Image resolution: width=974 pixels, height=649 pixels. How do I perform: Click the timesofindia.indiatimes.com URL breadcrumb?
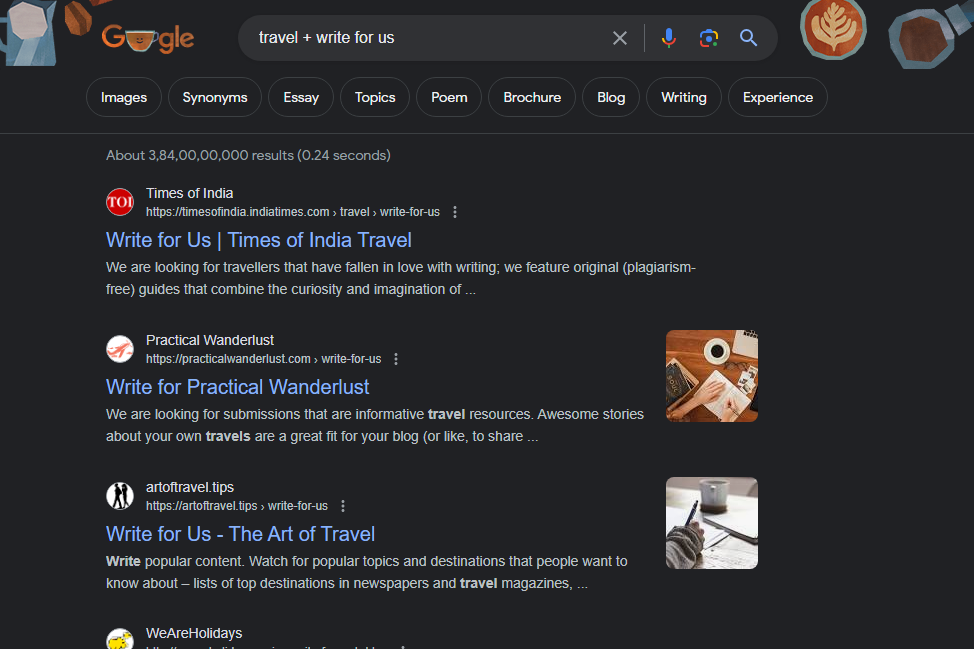(293, 212)
